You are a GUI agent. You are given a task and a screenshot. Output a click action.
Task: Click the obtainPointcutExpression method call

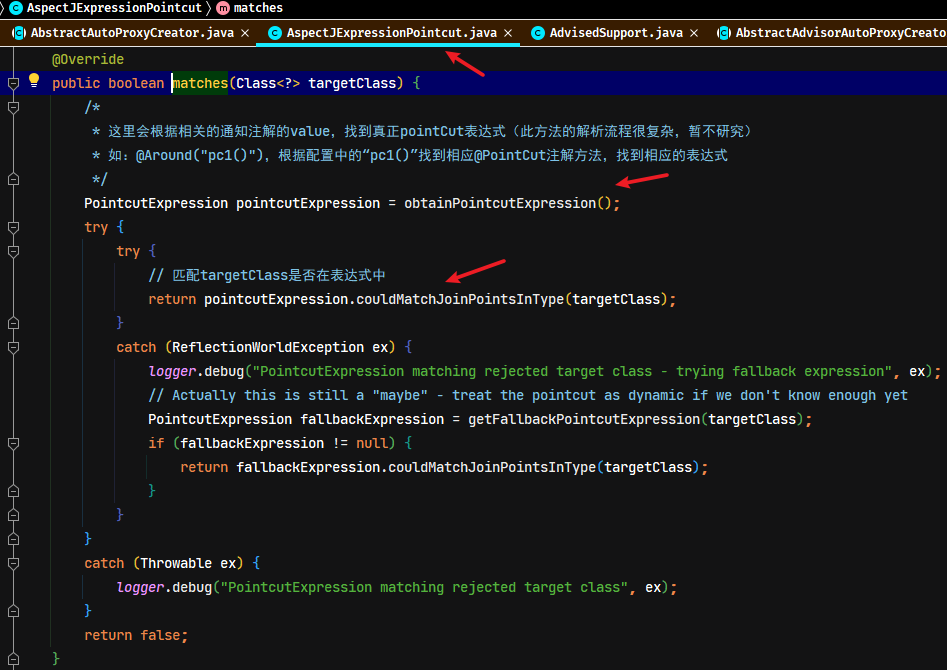(x=500, y=204)
